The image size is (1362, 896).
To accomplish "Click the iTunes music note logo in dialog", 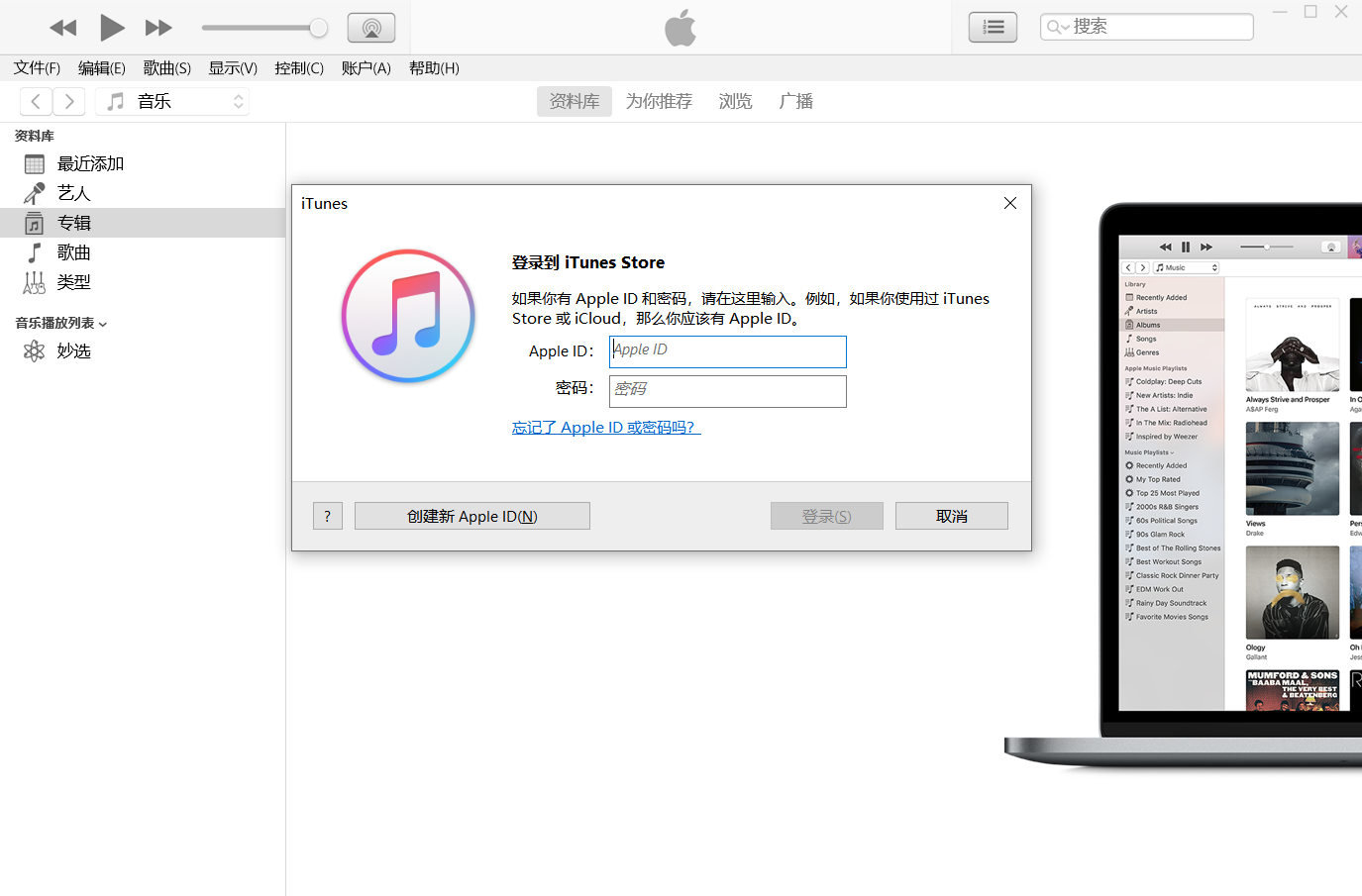I will coord(408,316).
